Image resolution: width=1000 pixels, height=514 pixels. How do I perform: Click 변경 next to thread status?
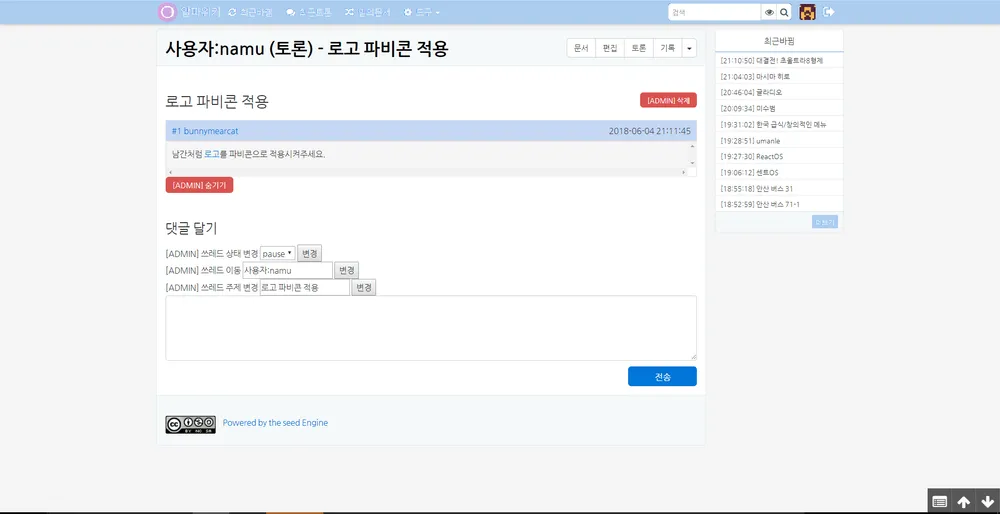coord(309,253)
